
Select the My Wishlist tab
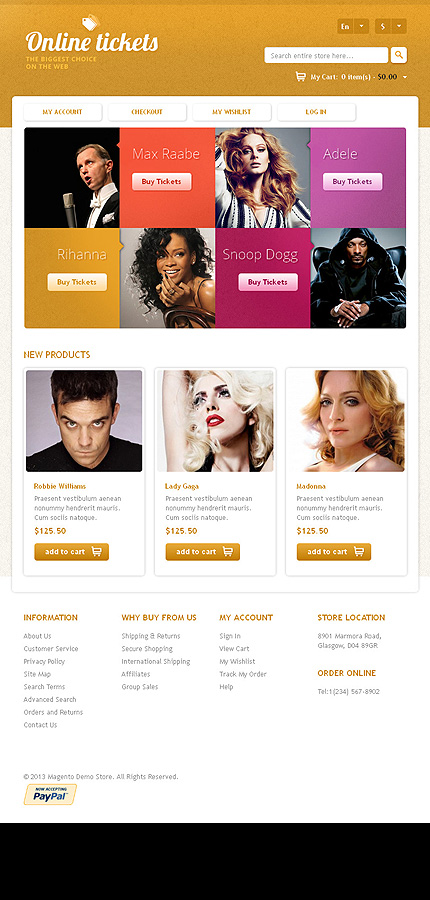pos(232,112)
